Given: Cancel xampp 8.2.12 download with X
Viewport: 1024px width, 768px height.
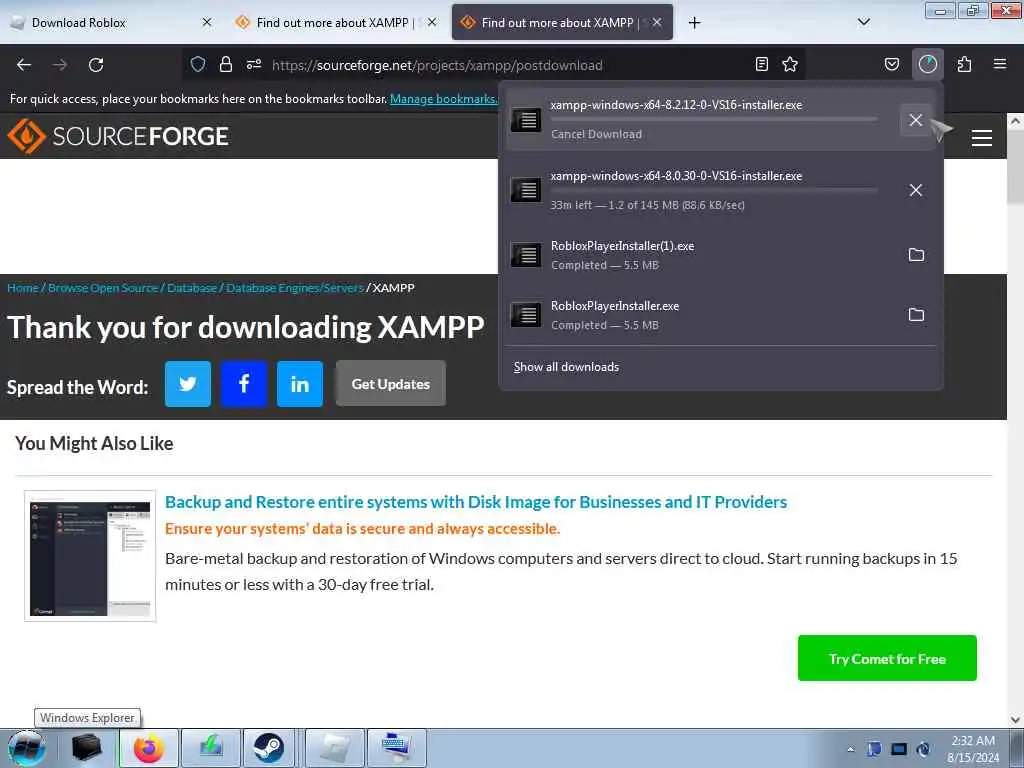Looking at the screenshot, I should coord(916,120).
